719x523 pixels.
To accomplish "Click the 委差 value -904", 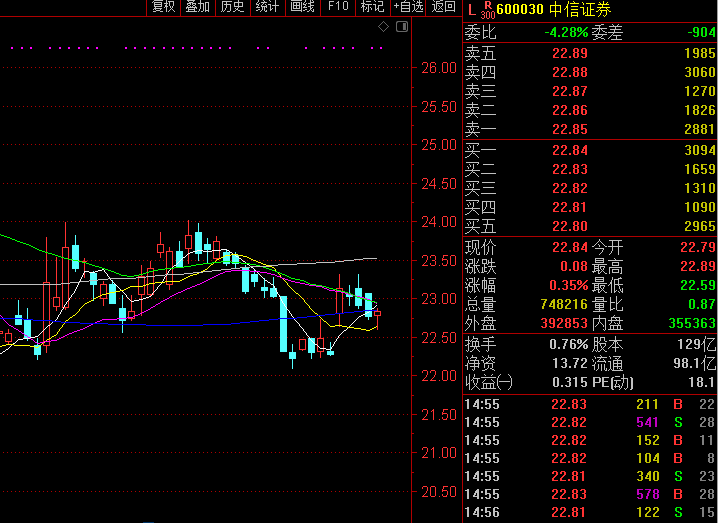I will click(x=702, y=33).
